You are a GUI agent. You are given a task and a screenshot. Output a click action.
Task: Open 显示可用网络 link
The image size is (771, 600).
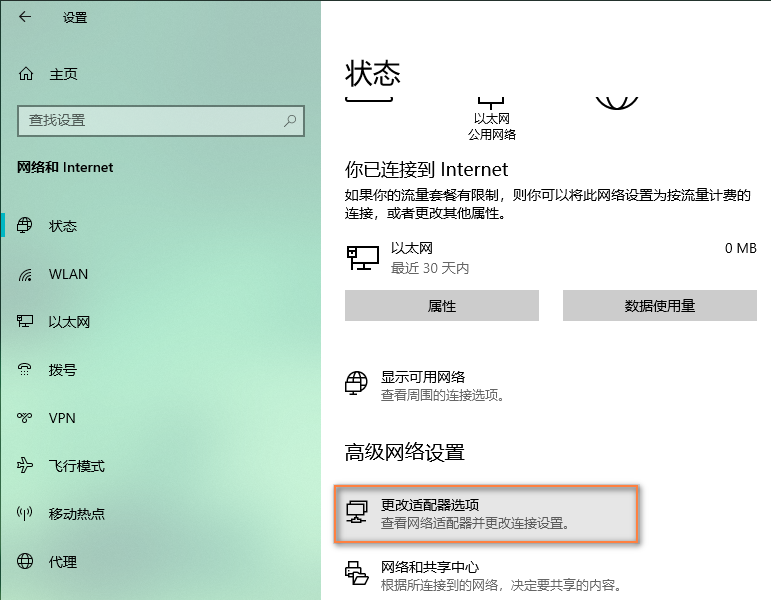pyautogui.click(x=423, y=377)
